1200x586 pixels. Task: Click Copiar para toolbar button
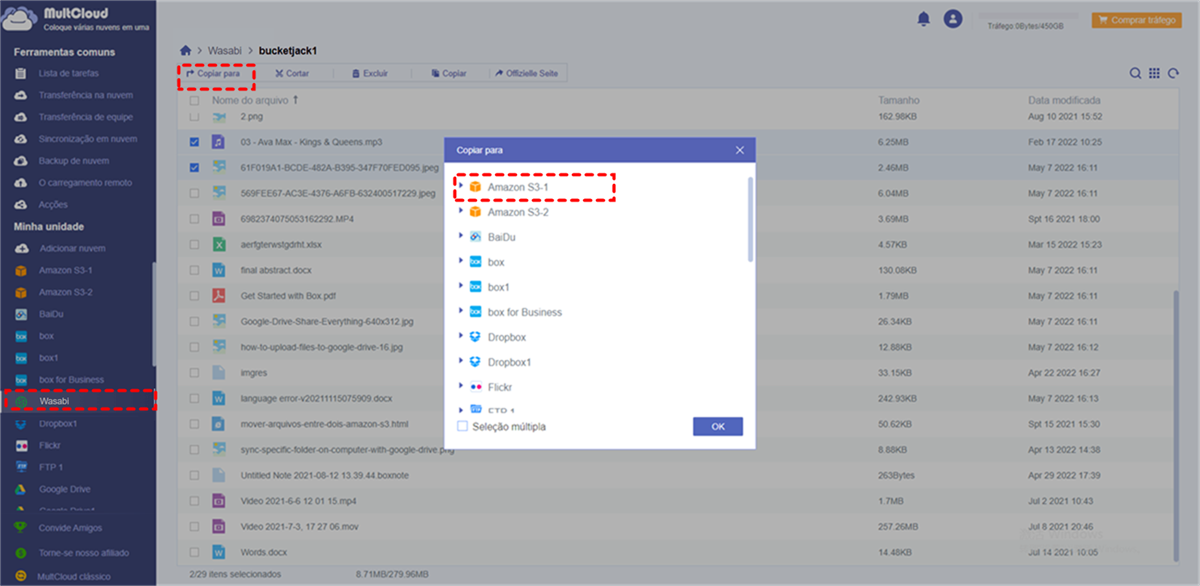(x=212, y=74)
